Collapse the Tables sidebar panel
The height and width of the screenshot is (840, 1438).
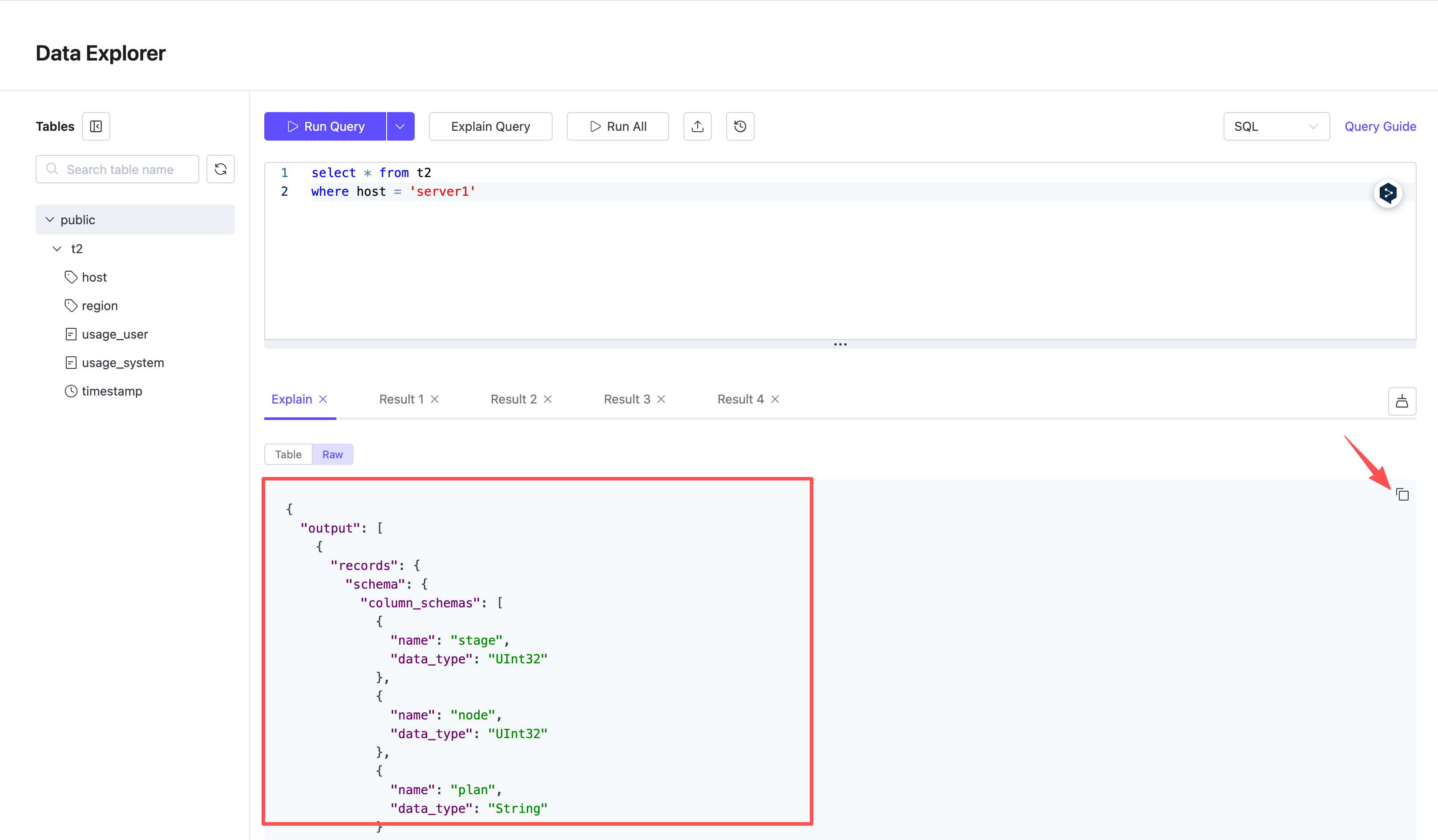(x=95, y=126)
